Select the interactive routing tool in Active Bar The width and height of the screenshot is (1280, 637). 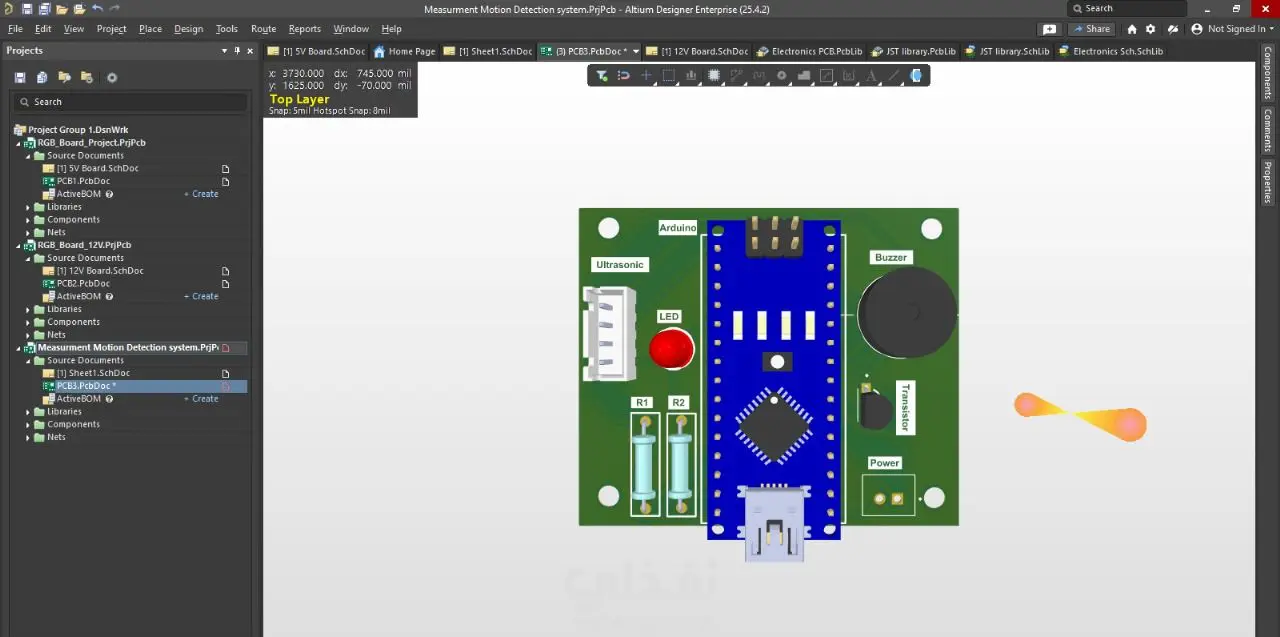pyautogui.click(x=737, y=75)
